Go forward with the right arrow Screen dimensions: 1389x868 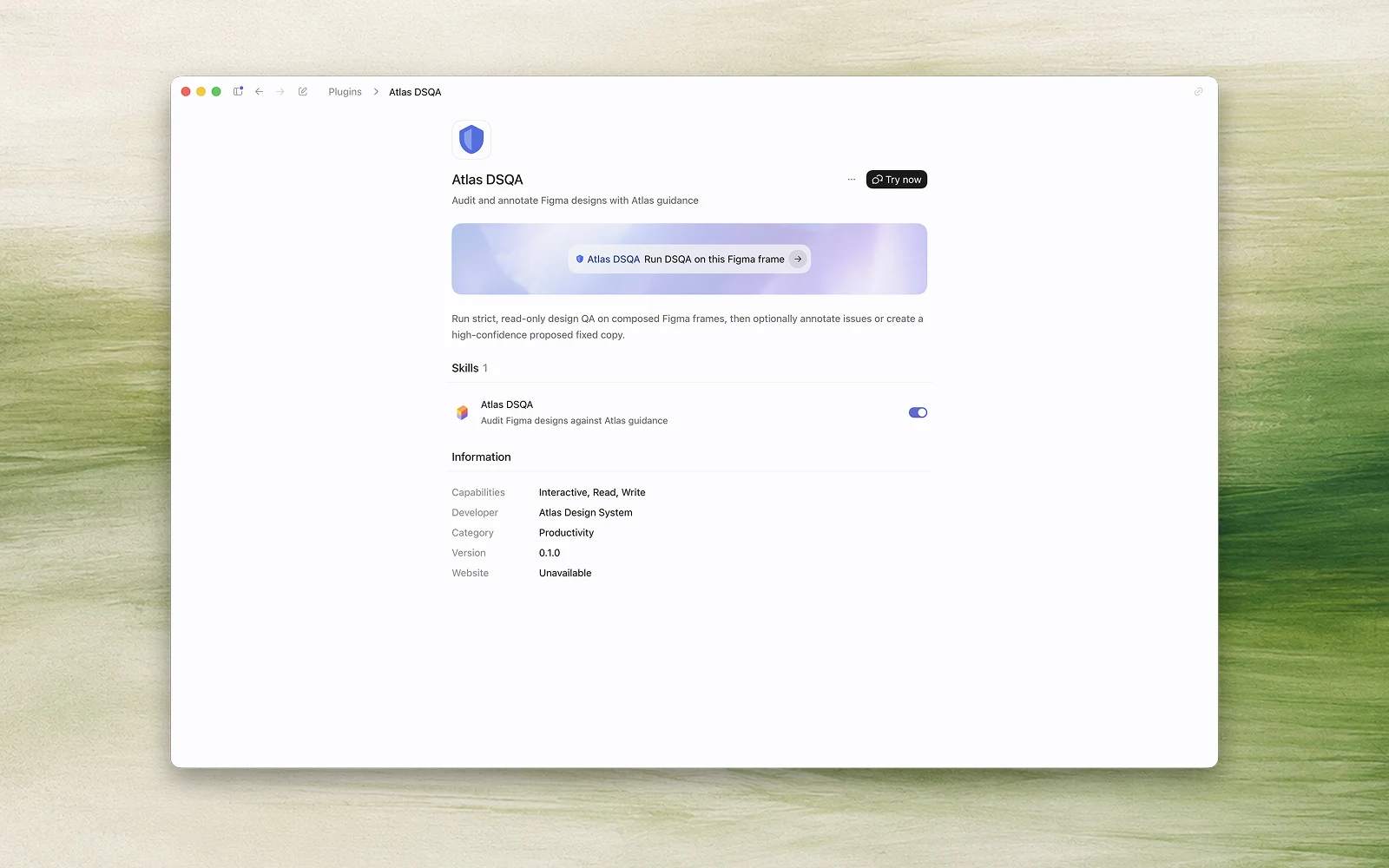click(x=280, y=91)
